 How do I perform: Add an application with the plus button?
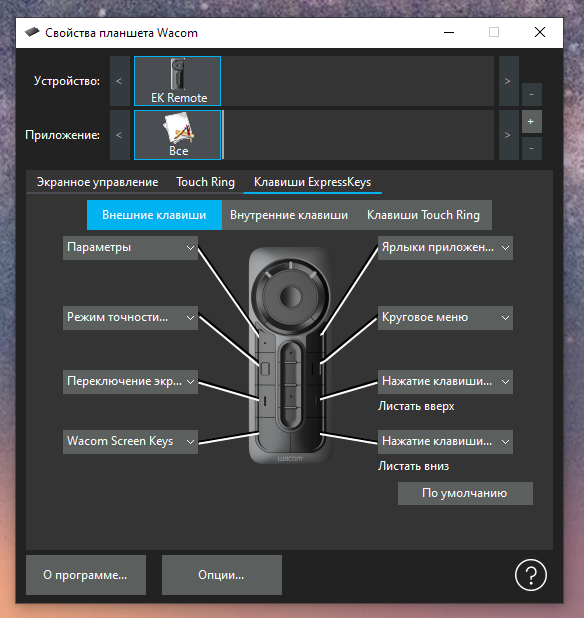coord(532,121)
